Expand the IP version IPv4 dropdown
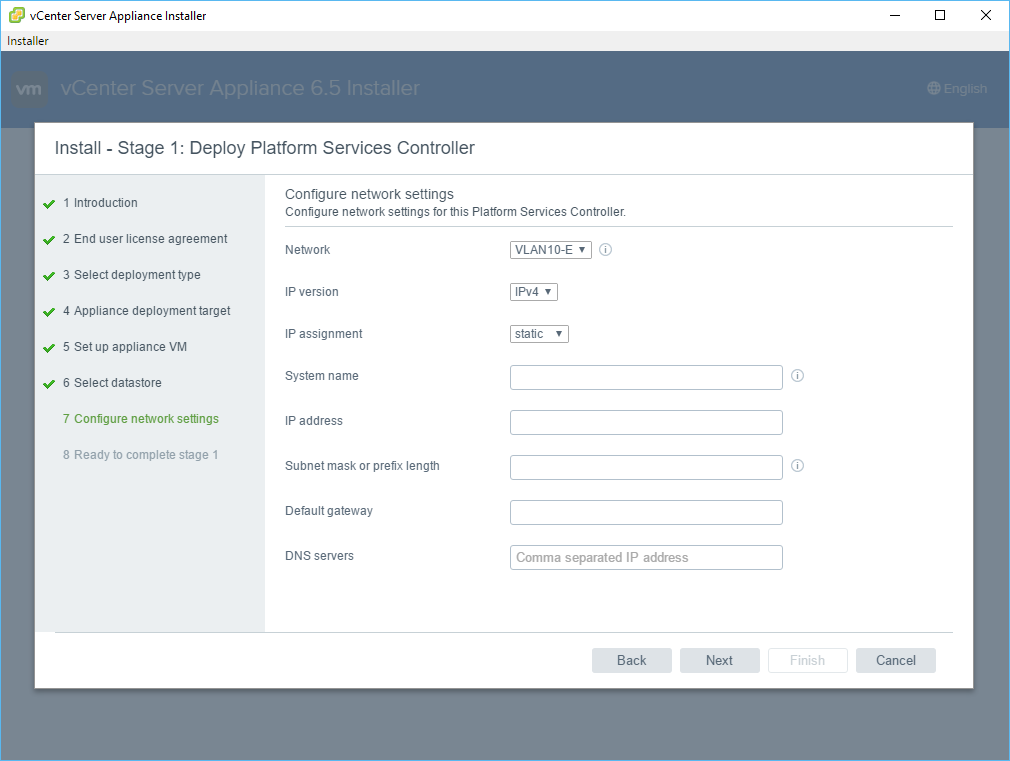Screen dimensions: 1010x761 point(533,292)
